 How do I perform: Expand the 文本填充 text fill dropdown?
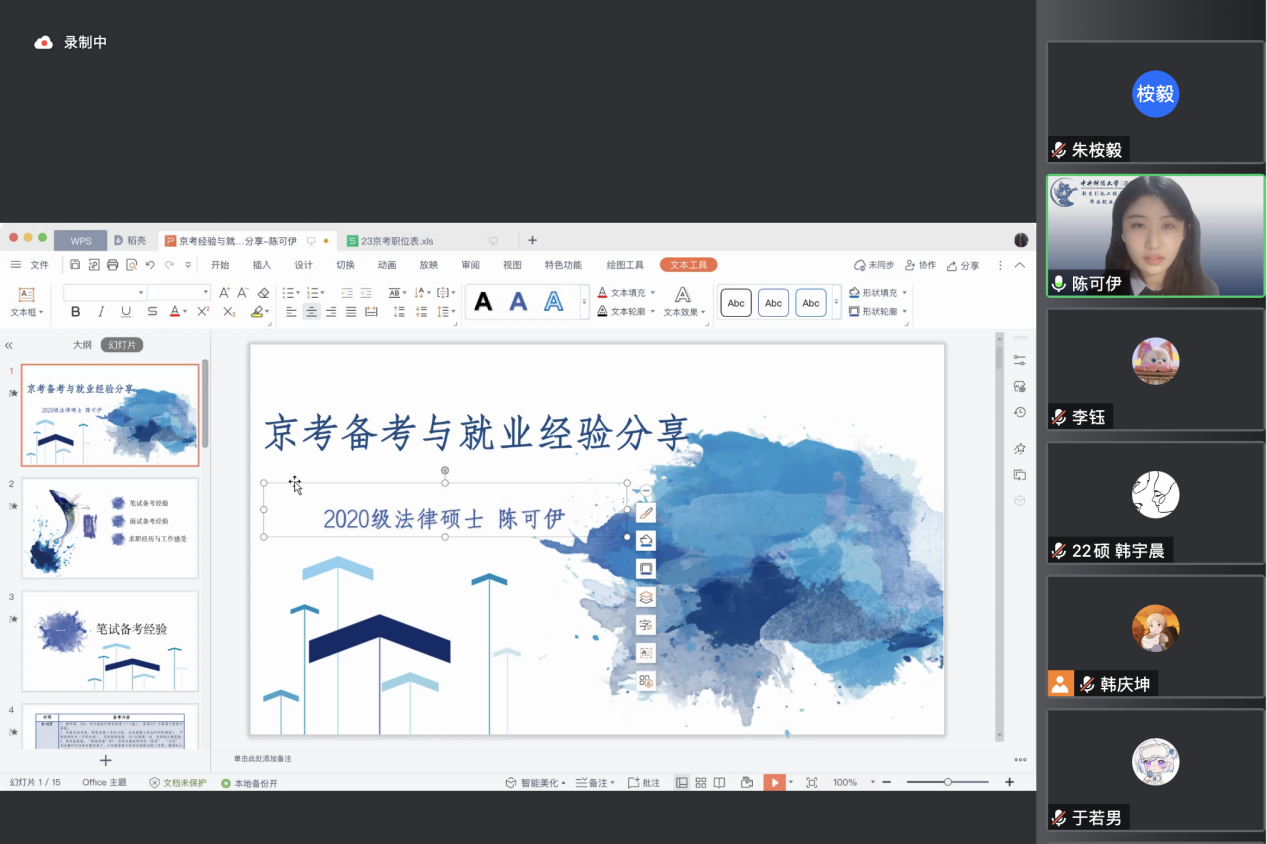click(x=653, y=293)
